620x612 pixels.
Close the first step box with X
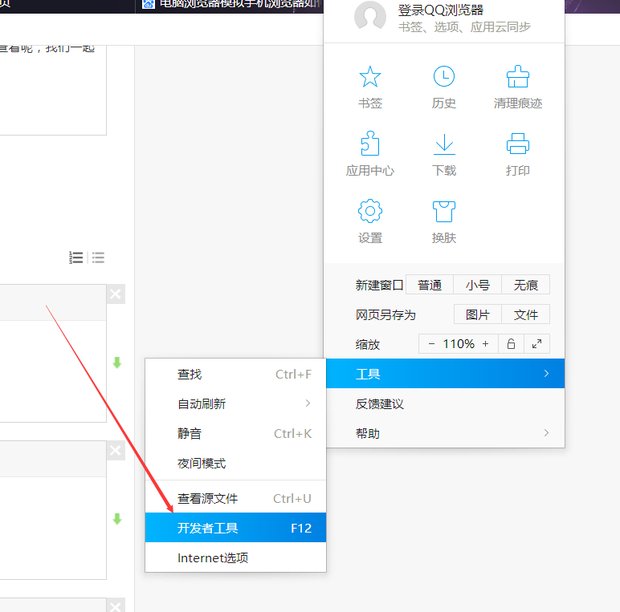click(x=115, y=294)
